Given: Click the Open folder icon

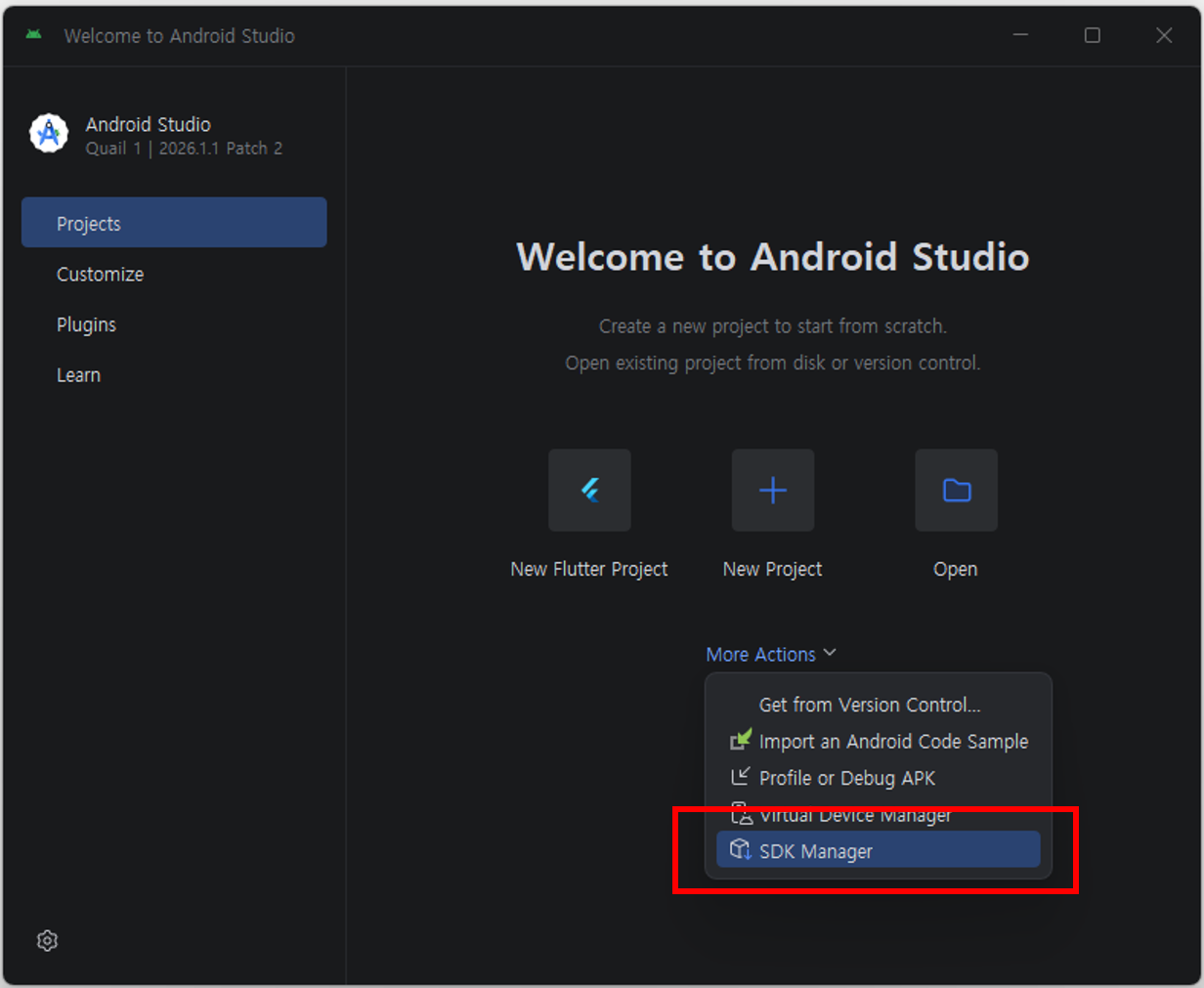Looking at the screenshot, I should 956,490.
